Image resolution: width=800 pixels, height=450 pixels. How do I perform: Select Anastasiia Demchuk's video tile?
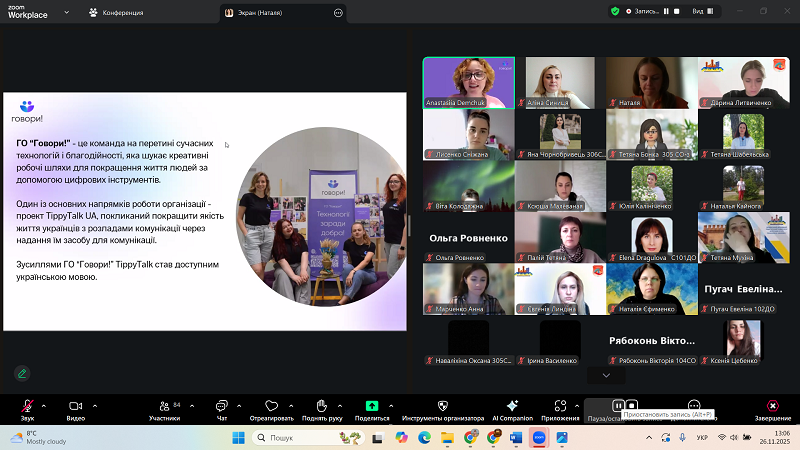coord(468,82)
